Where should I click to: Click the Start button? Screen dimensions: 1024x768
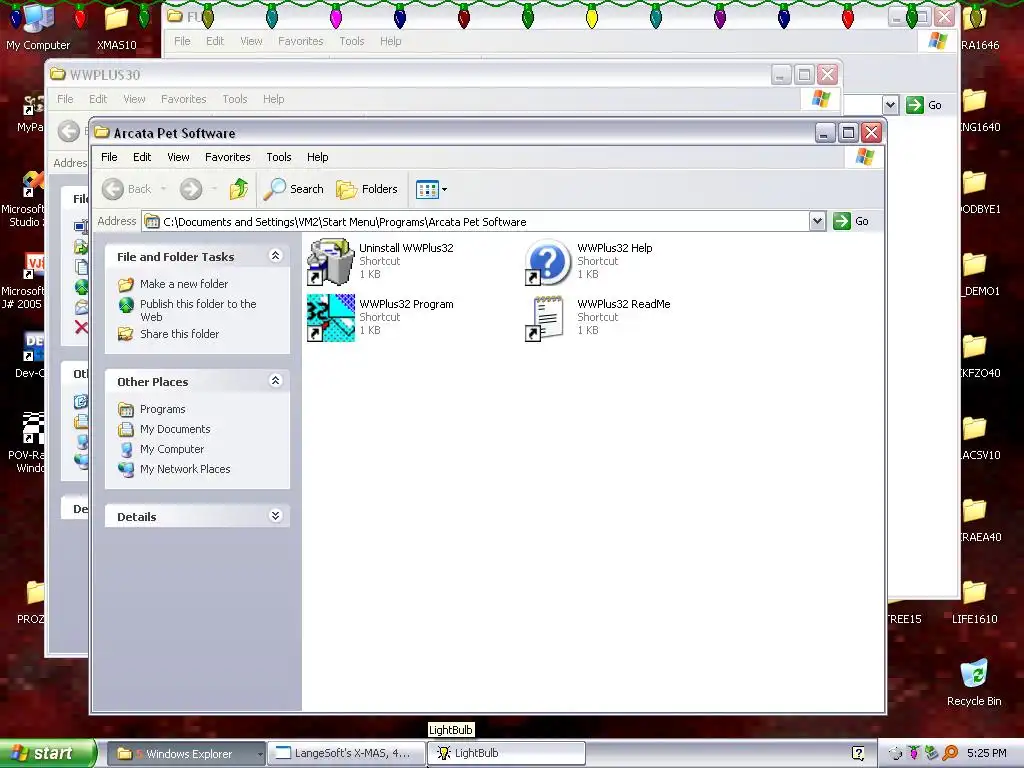pyautogui.click(x=47, y=753)
